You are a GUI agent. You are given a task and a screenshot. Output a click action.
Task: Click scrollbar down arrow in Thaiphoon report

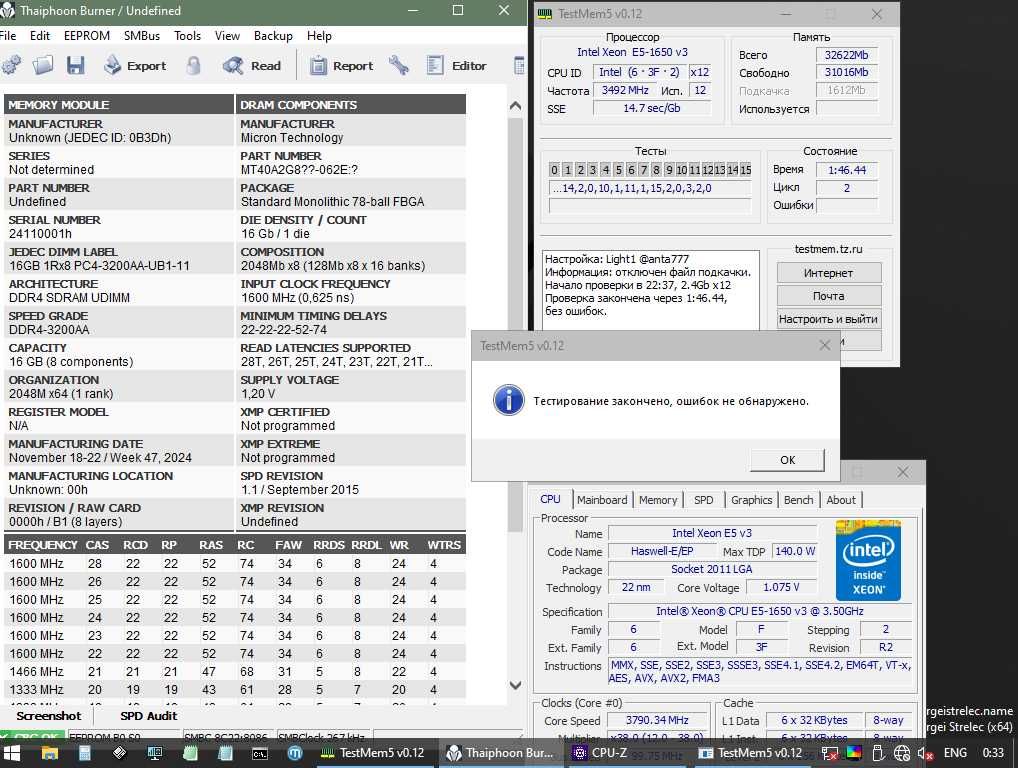pos(515,685)
